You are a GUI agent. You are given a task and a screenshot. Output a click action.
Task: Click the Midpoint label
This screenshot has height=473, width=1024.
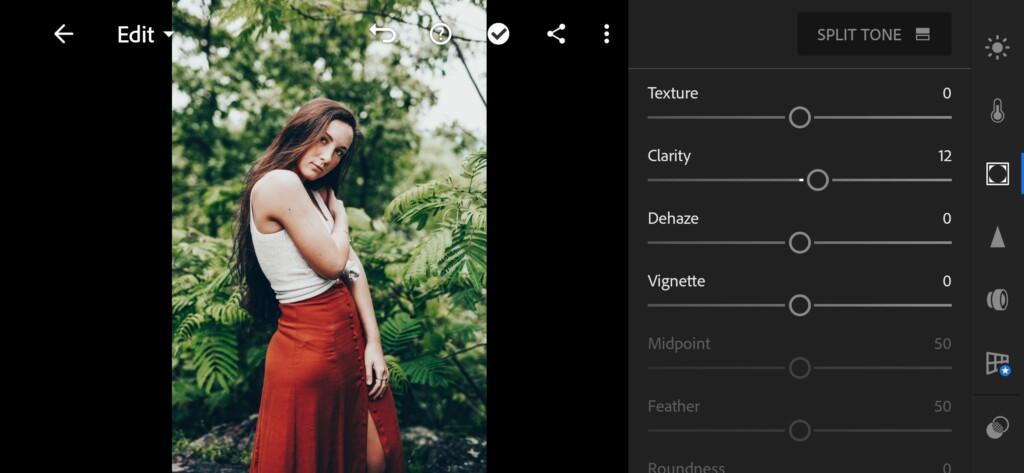point(679,344)
